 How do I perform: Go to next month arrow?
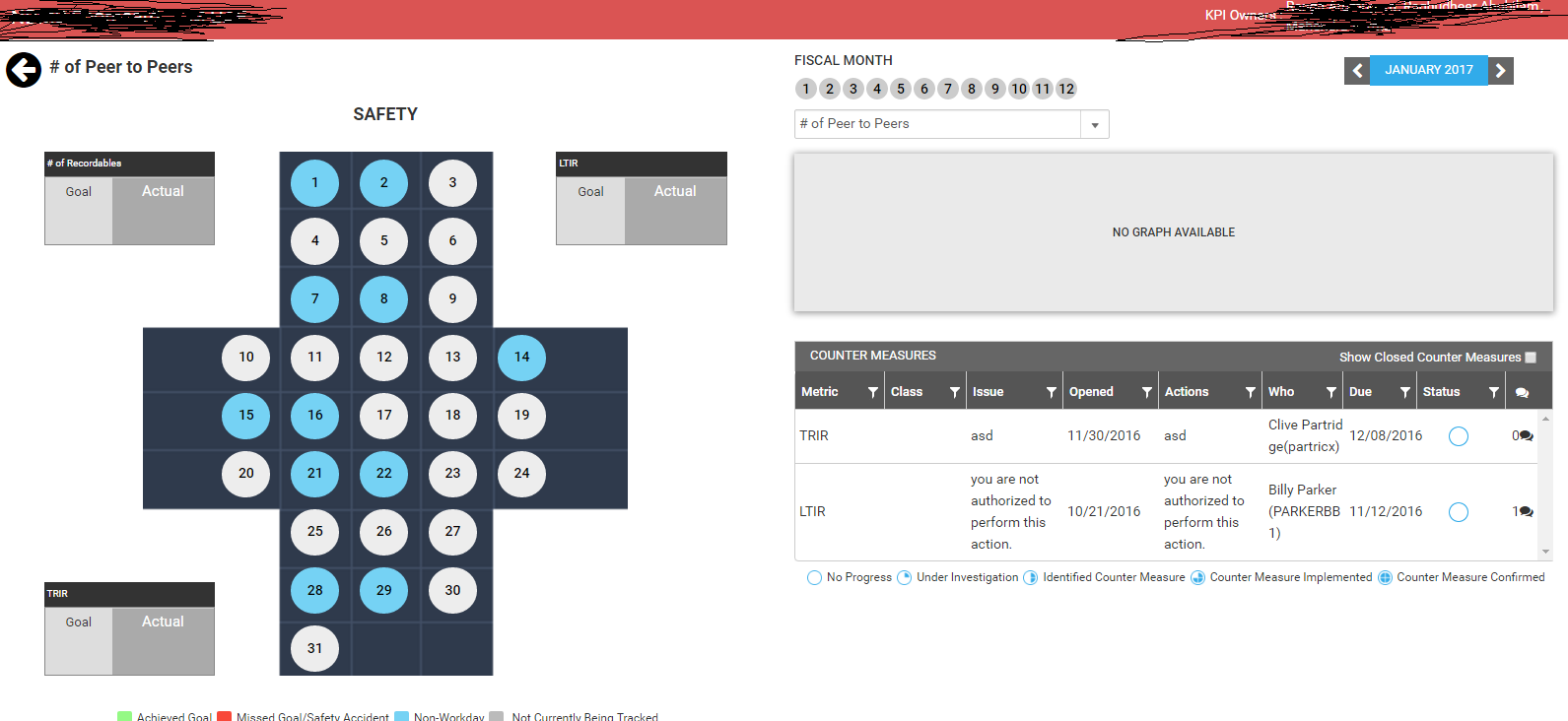(x=1500, y=71)
